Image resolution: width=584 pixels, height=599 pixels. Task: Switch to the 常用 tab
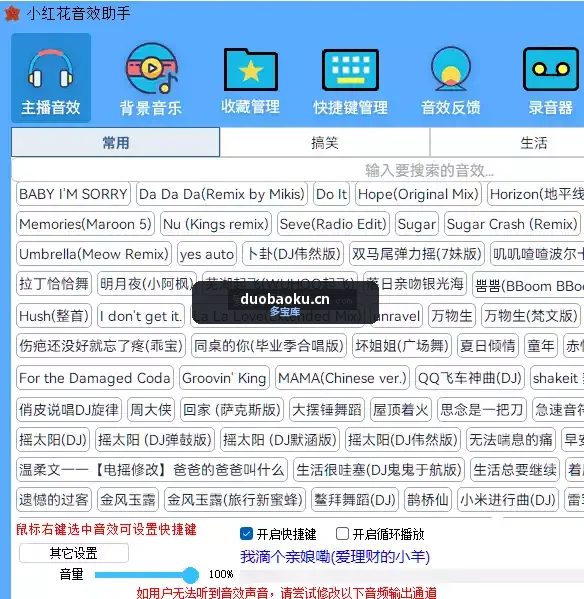tap(116, 142)
